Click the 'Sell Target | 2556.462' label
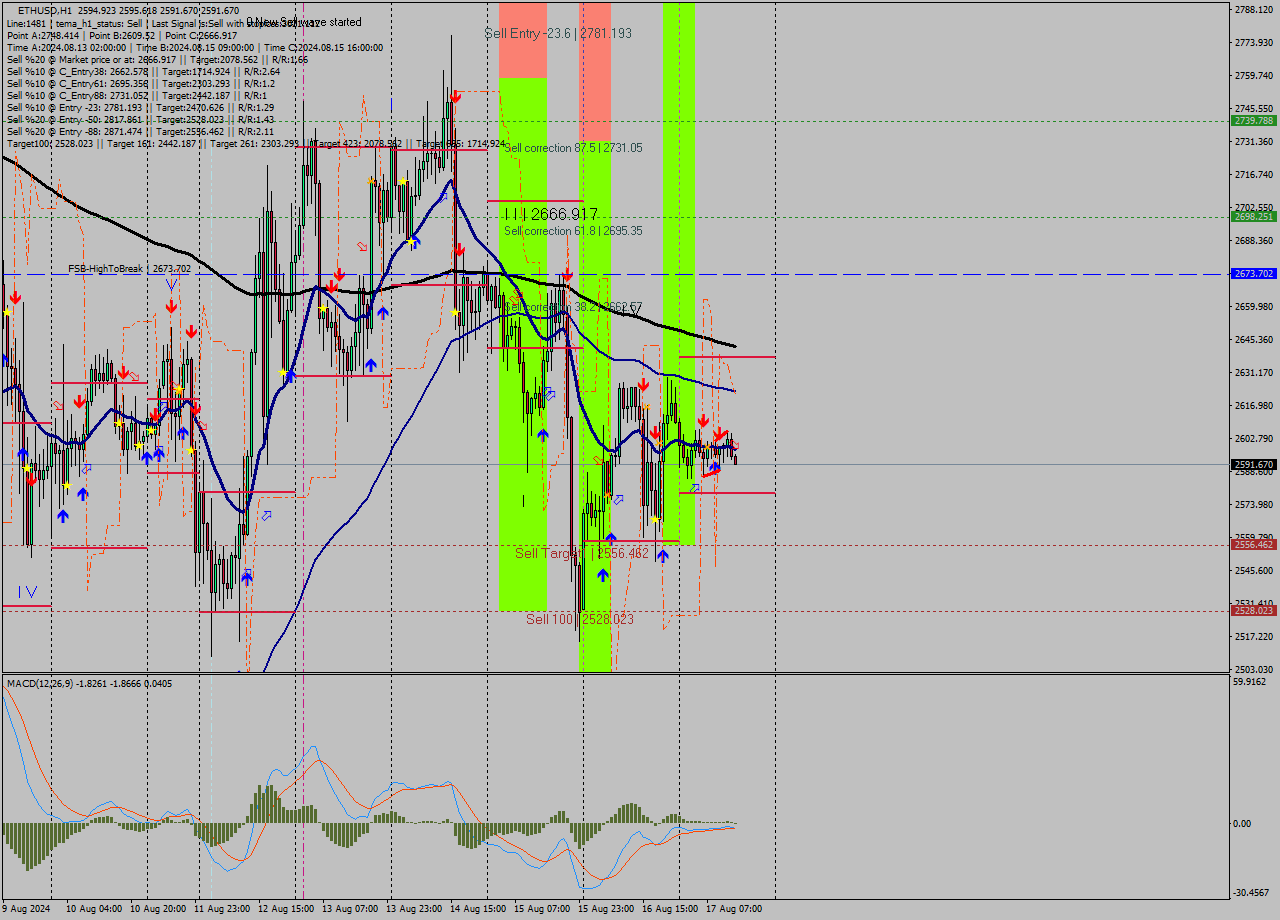The image size is (1280, 920). point(582,553)
